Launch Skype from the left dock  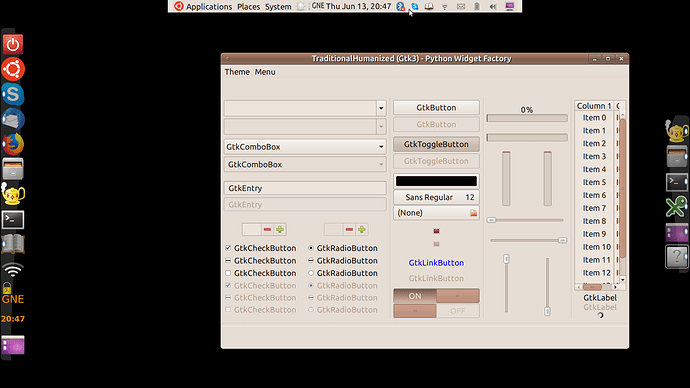click(x=13, y=94)
